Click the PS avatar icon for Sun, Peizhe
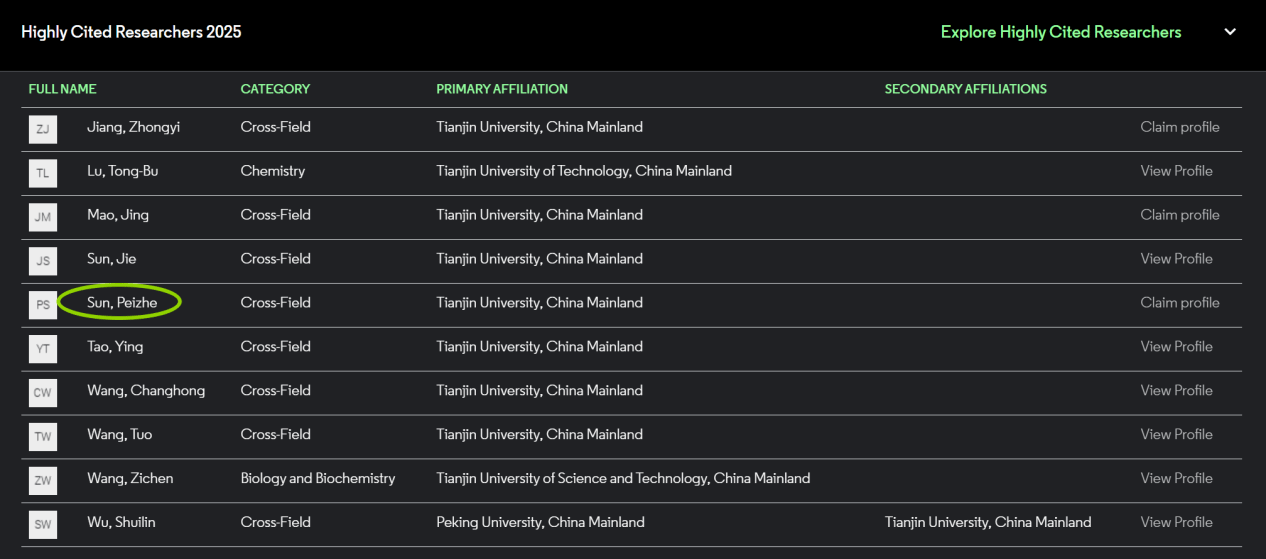This screenshot has width=1266, height=559. (42, 305)
